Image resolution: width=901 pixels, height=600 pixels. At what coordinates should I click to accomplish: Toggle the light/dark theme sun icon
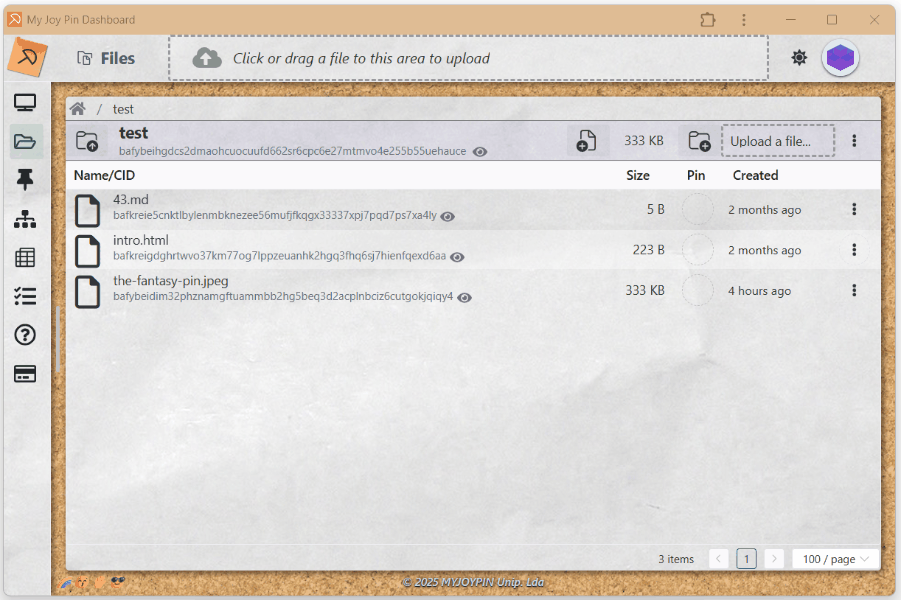pyautogui.click(x=799, y=58)
